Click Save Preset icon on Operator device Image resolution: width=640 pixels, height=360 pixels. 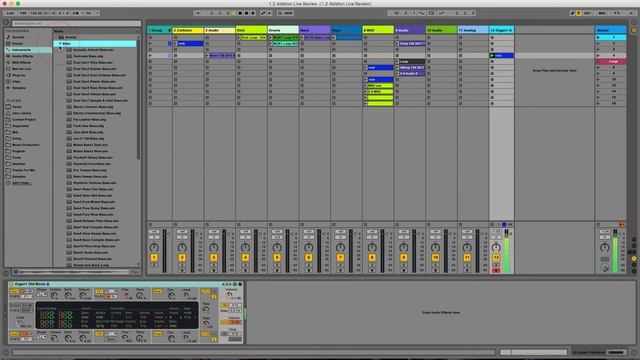click(240, 284)
